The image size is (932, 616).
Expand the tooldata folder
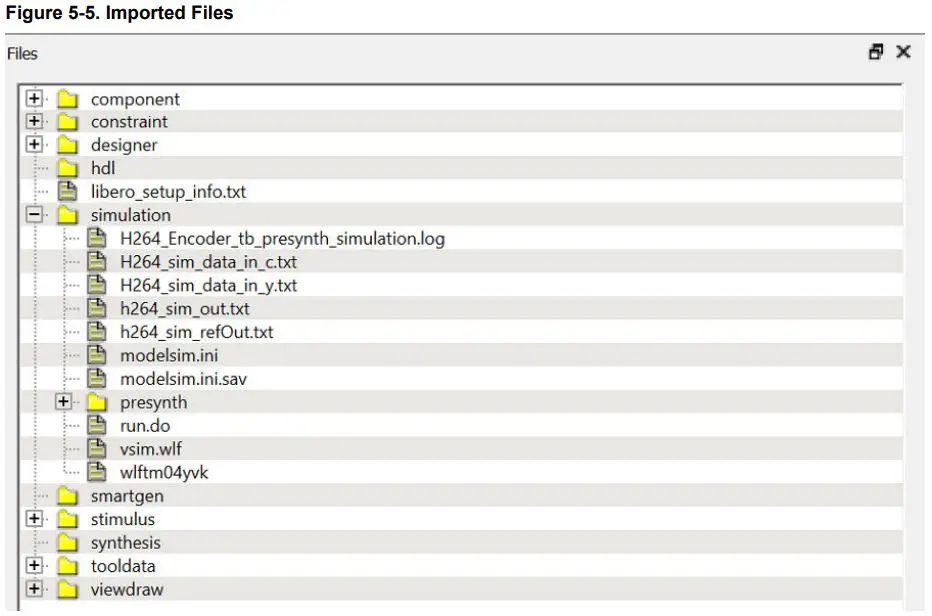click(x=35, y=566)
